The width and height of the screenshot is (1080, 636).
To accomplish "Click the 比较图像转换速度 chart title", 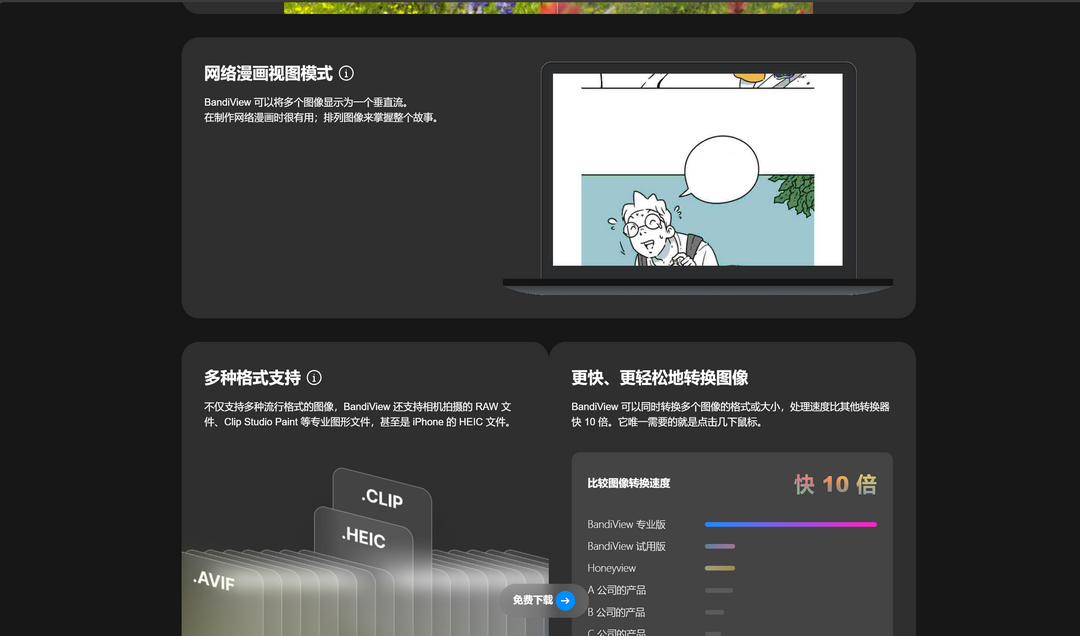I will tap(629, 483).
